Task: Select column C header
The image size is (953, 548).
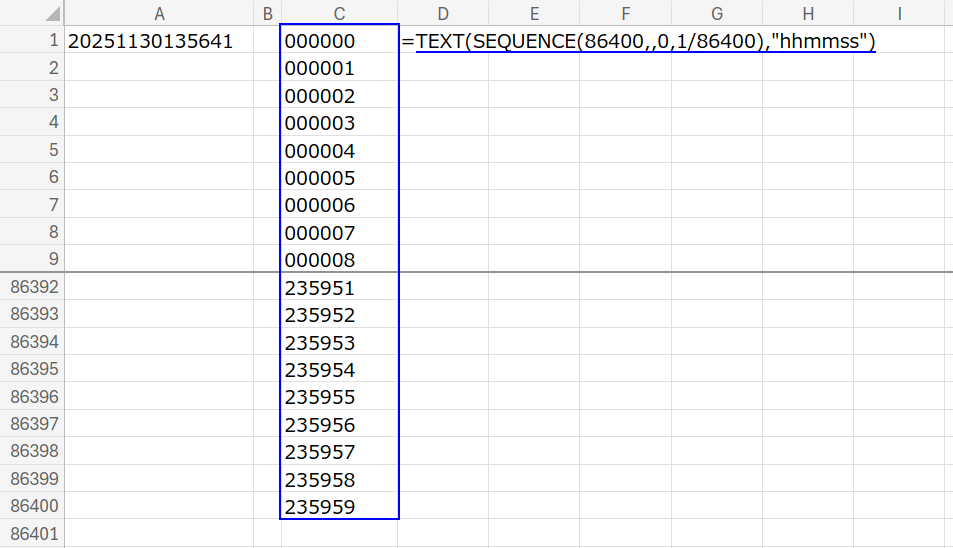Action: click(x=339, y=14)
